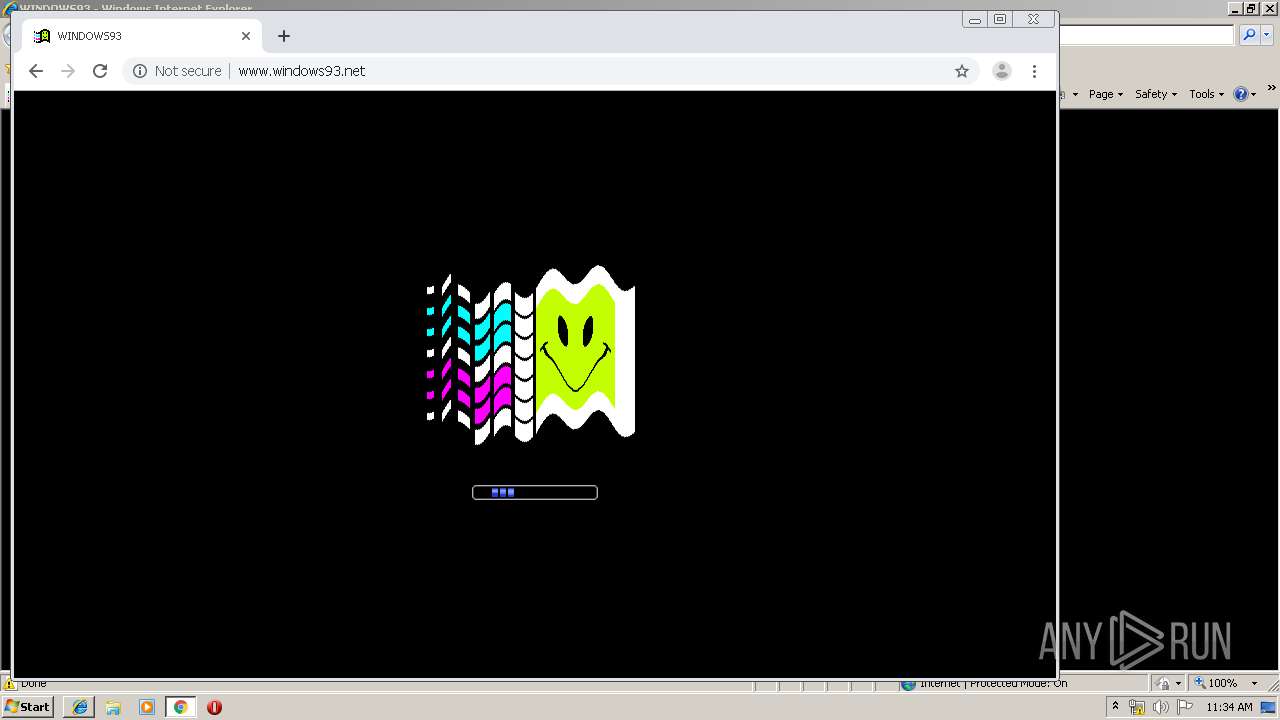The image size is (1280, 720).
Task: Maximize the Chrome window
Action: 1000,19
